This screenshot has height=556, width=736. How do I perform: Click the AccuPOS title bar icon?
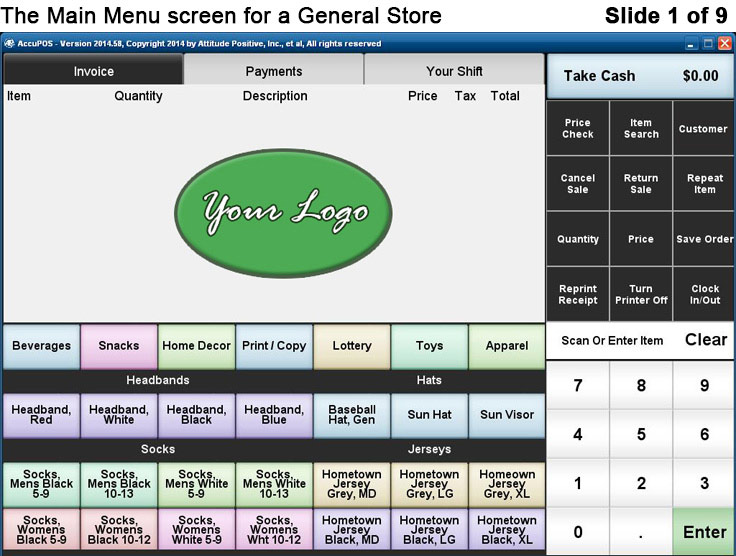9,44
